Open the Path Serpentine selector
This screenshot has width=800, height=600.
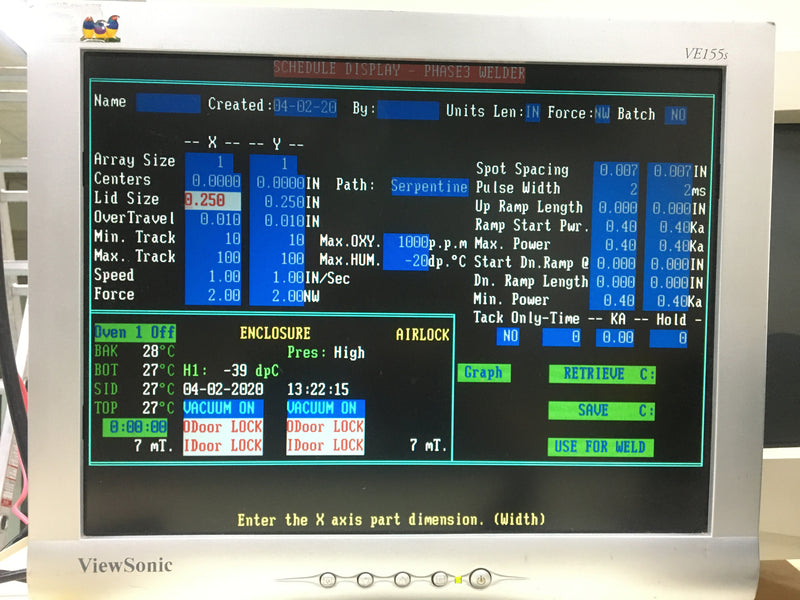(429, 186)
